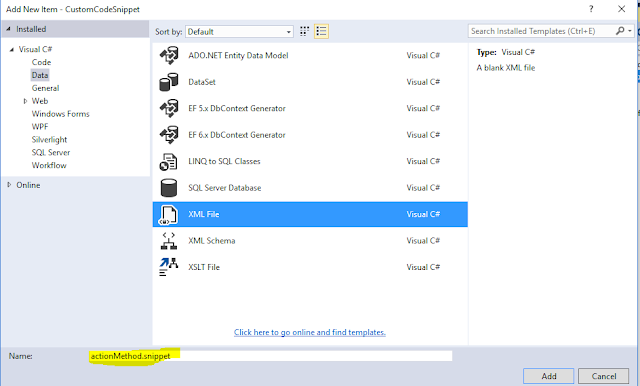This screenshot has height=386, width=640.
Task: Select ADO.NET Entity Data Model template name
Action: pos(238,55)
